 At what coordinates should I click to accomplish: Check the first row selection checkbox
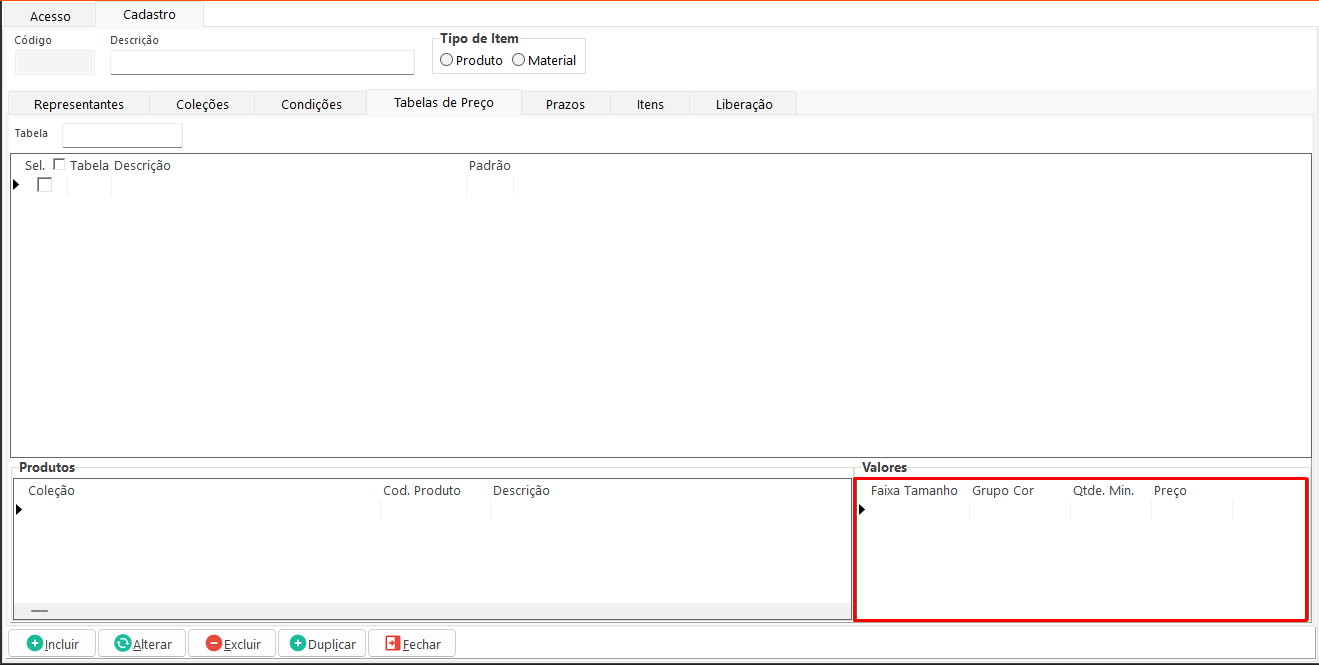coord(45,185)
